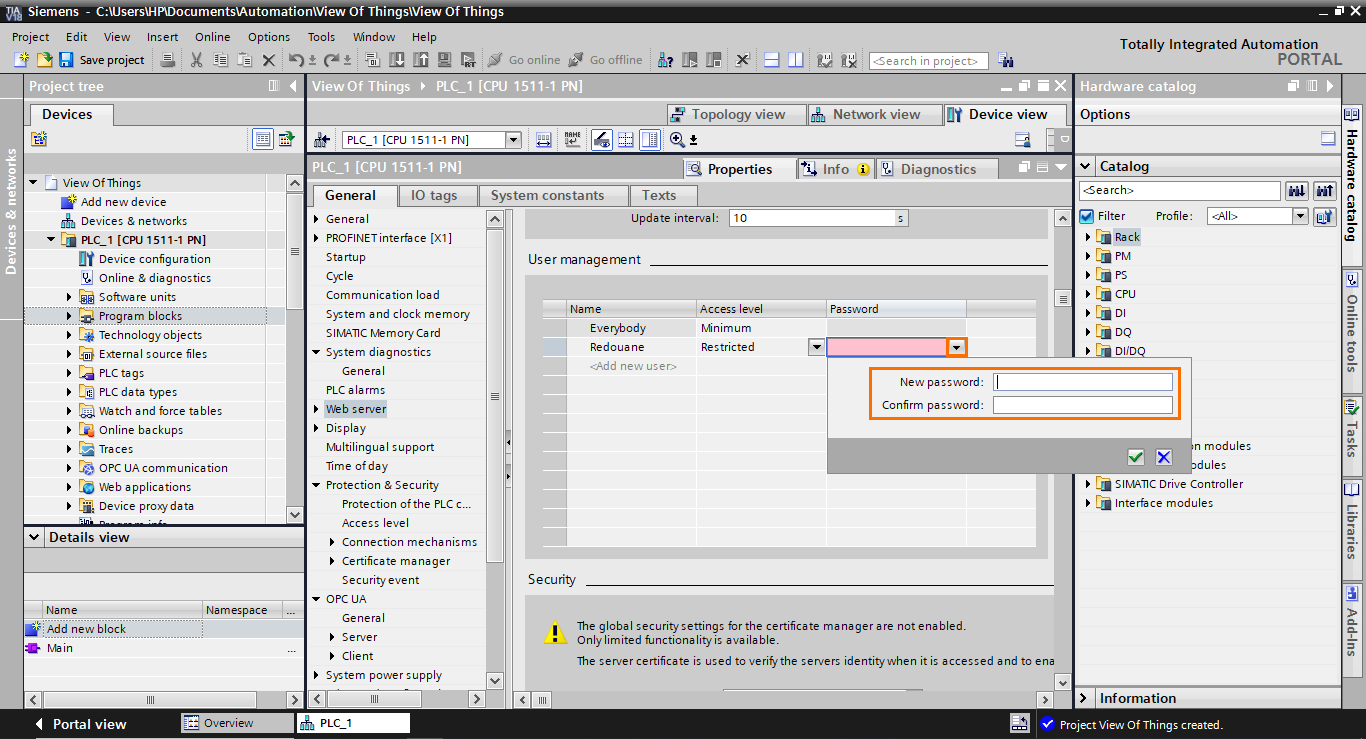Click the Confirm password input field
This screenshot has width=1366, height=739.
1082,405
